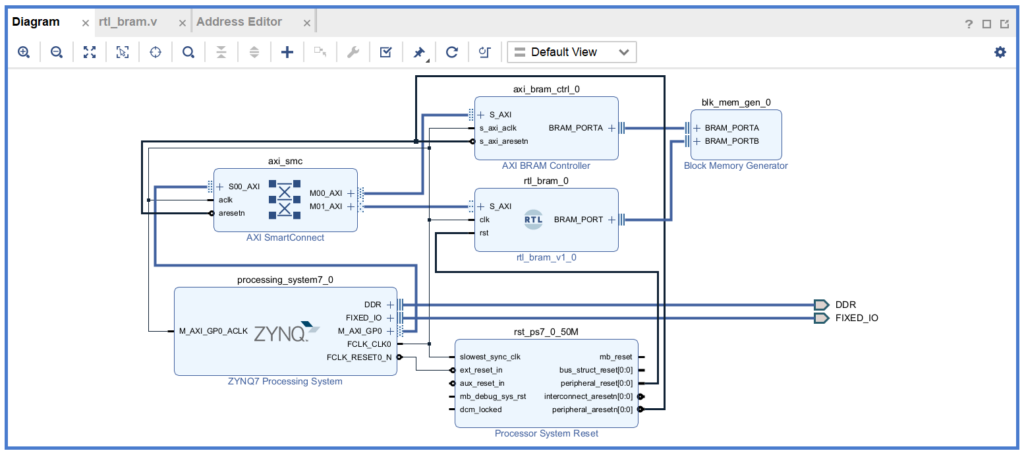Expand BRAM_PORTA on AXI BRAM Controller
The width and height of the screenshot is (1024, 455).
point(611,128)
